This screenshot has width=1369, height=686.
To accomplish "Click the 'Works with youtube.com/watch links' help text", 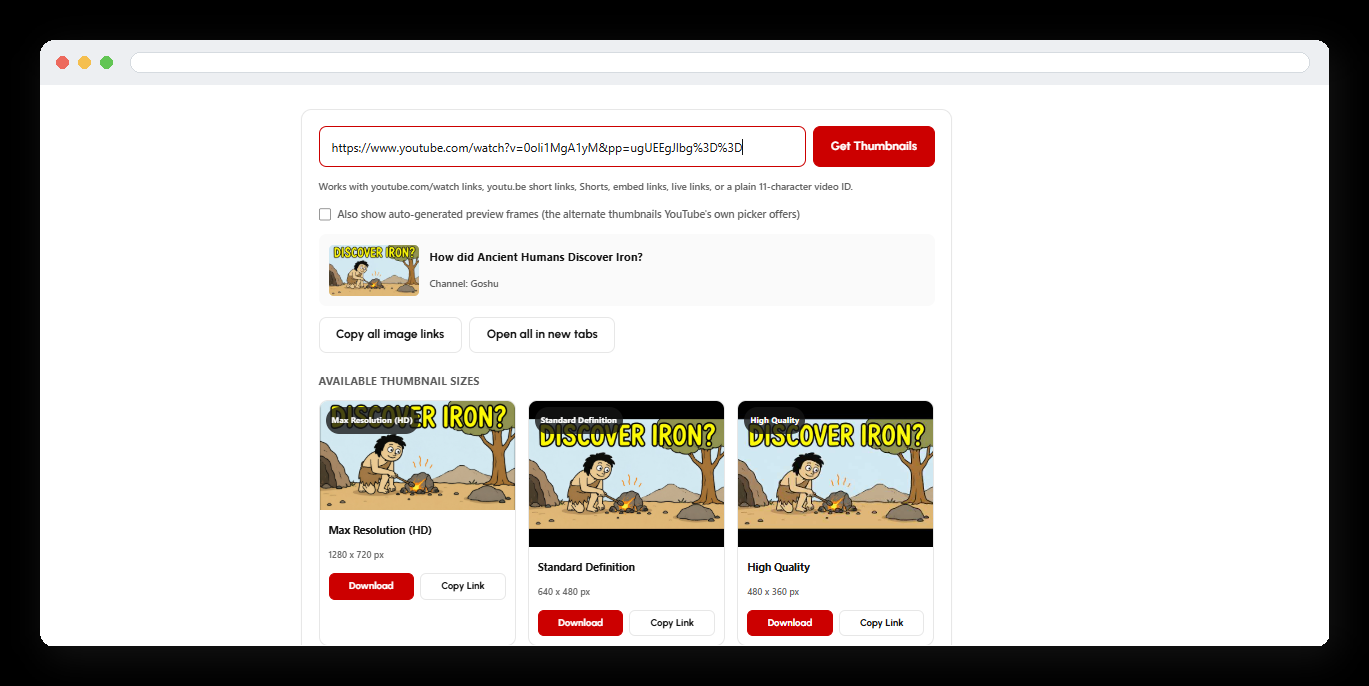I will (585, 187).
